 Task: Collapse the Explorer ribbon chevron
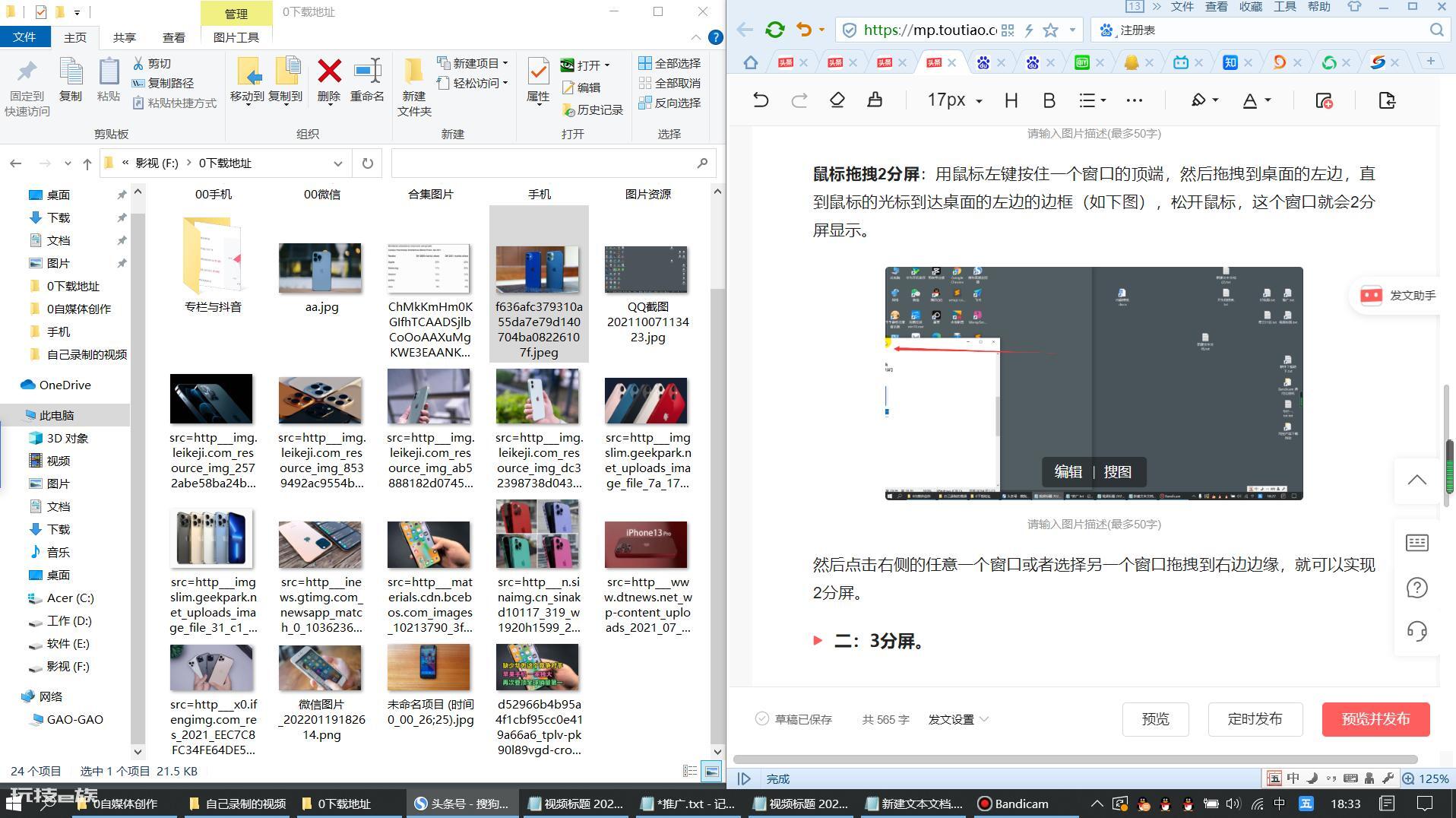tap(696, 37)
